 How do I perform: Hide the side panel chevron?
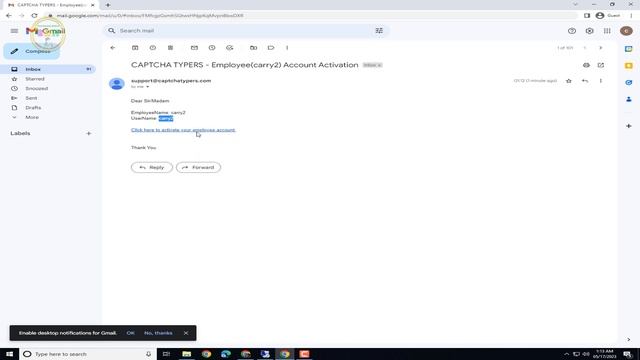coord(629,340)
